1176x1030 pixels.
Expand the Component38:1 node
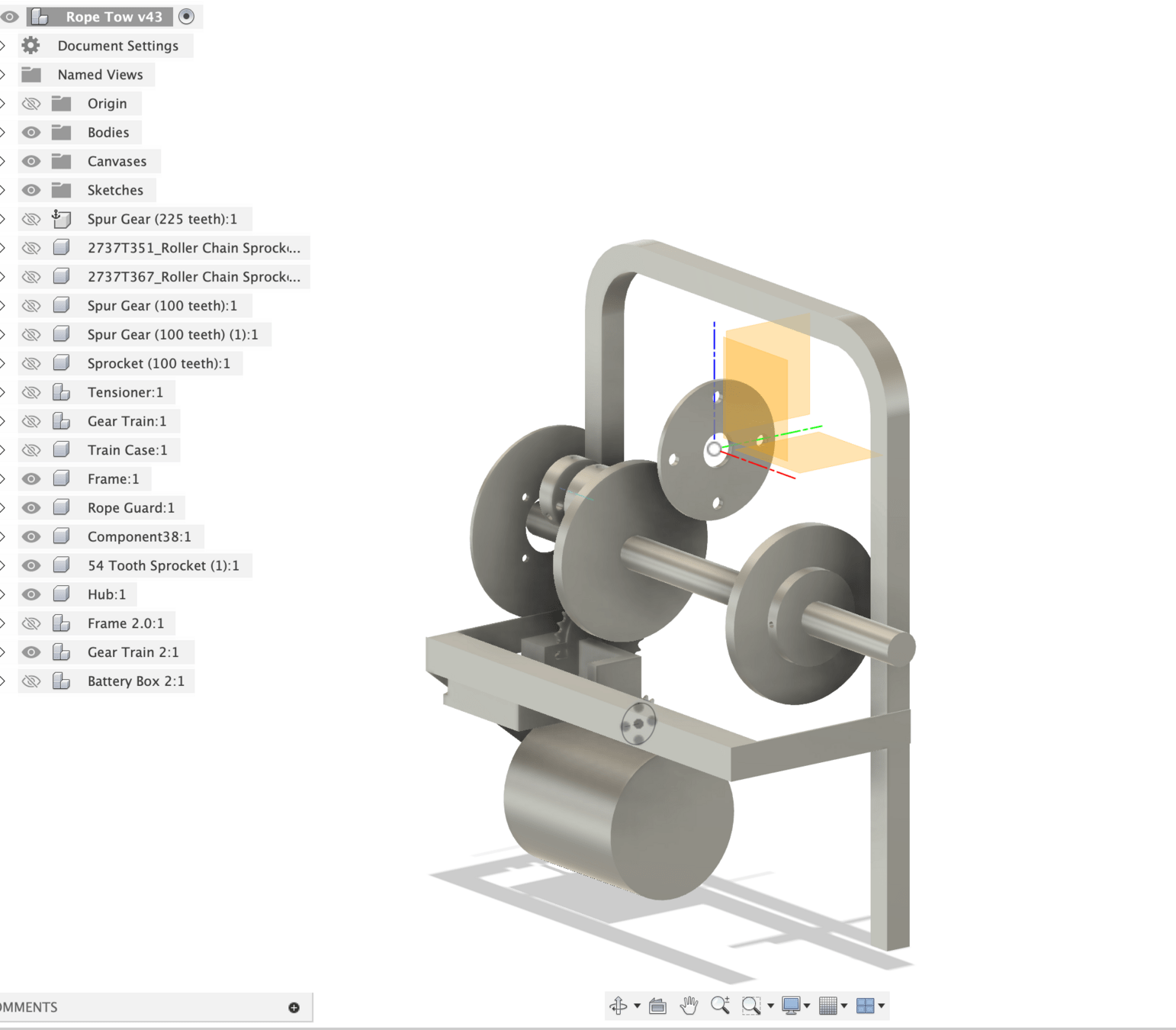click(x=3, y=537)
